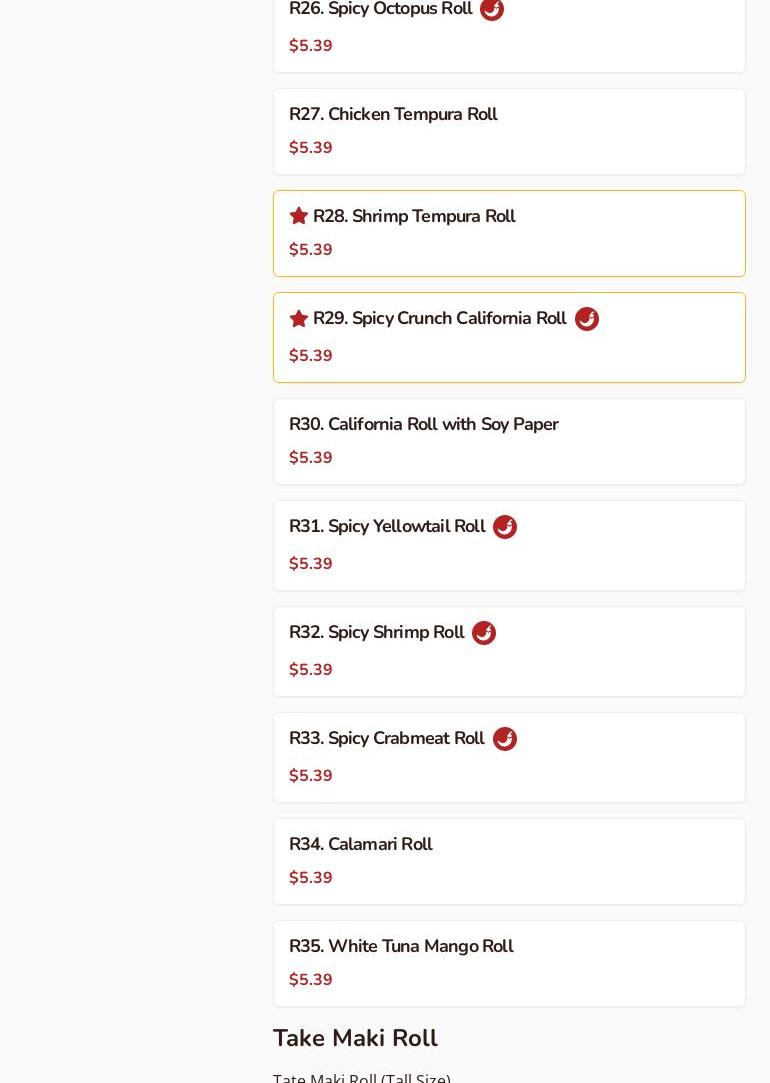The width and height of the screenshot is (770, 1083).
Task: Choose R30 California Roll with Soy Paper
Action: (423, 425)
